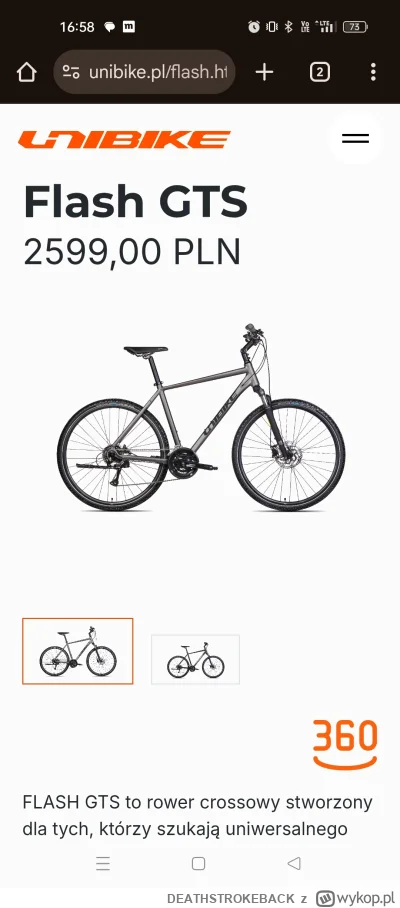Tap the Android back triangle button

[x=294, y=863]
